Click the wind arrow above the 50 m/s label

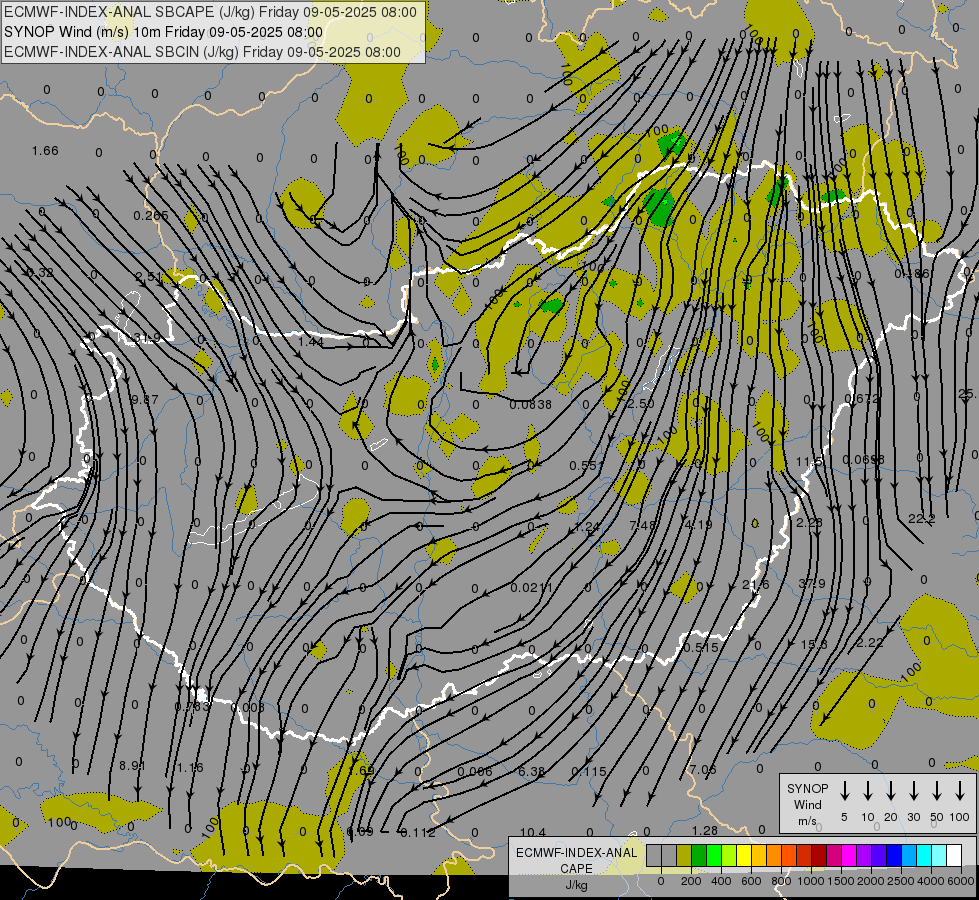(937, 791)
